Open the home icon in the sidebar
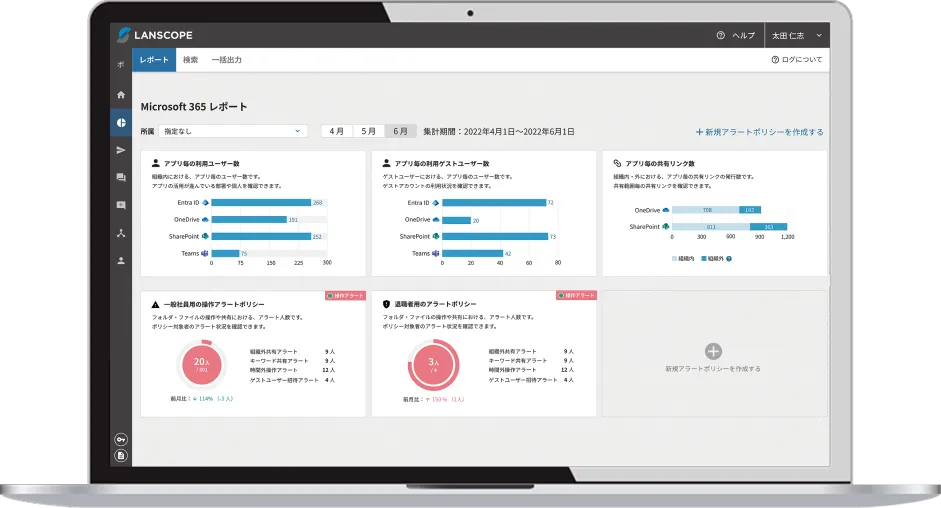This screenshot has height=508, width=941. (x=121, y=95)
